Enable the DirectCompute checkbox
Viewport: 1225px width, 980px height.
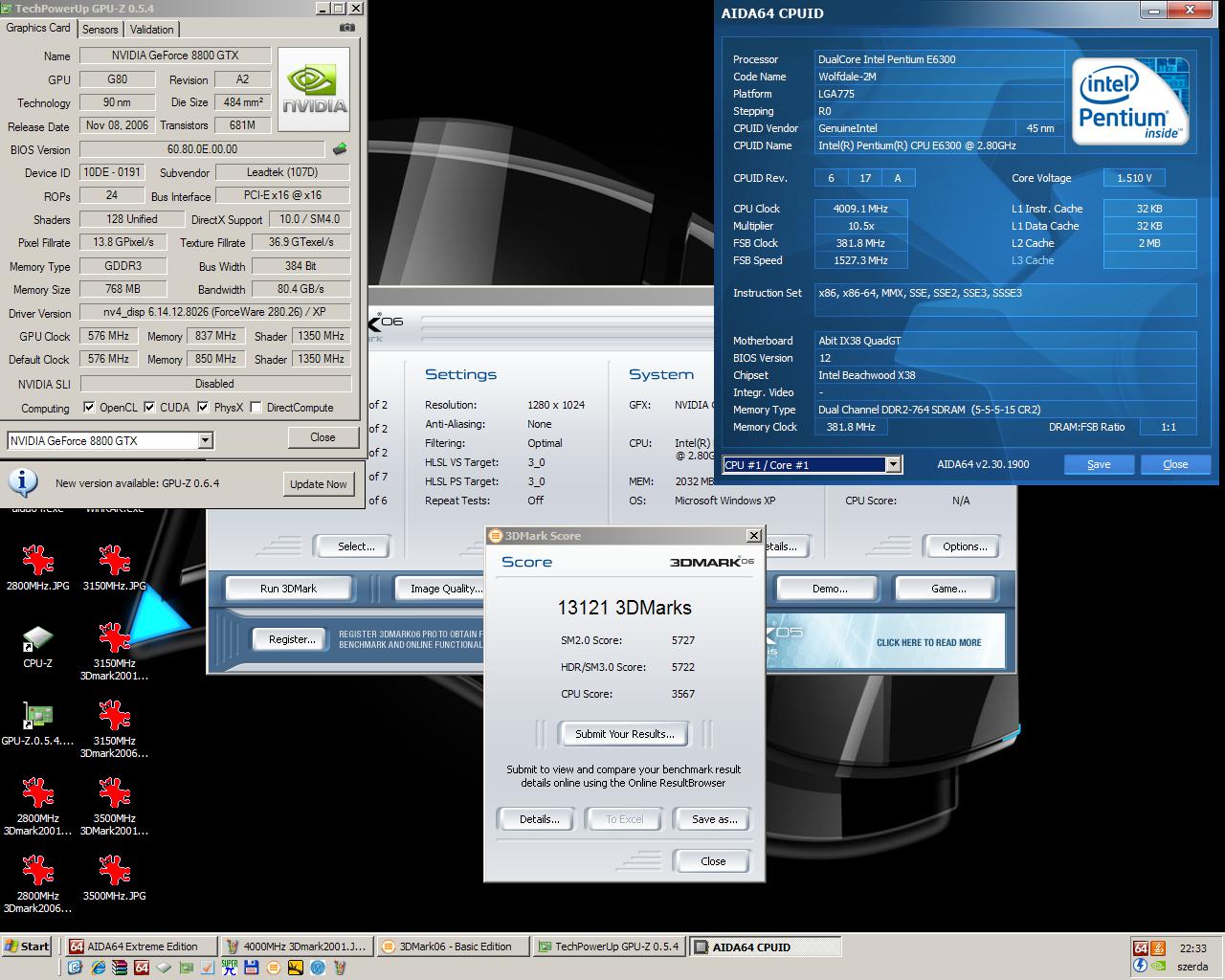256,407
